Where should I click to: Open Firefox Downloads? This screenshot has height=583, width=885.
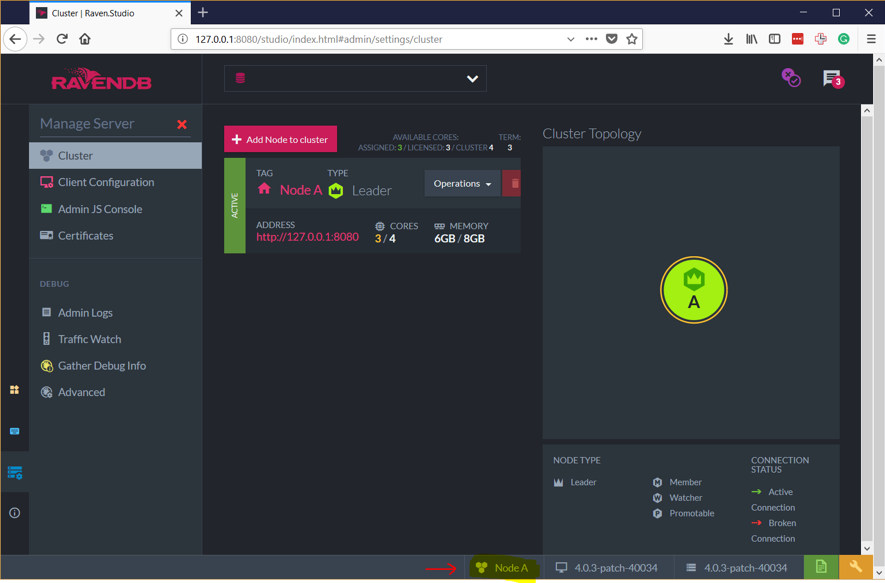(729, 39)
